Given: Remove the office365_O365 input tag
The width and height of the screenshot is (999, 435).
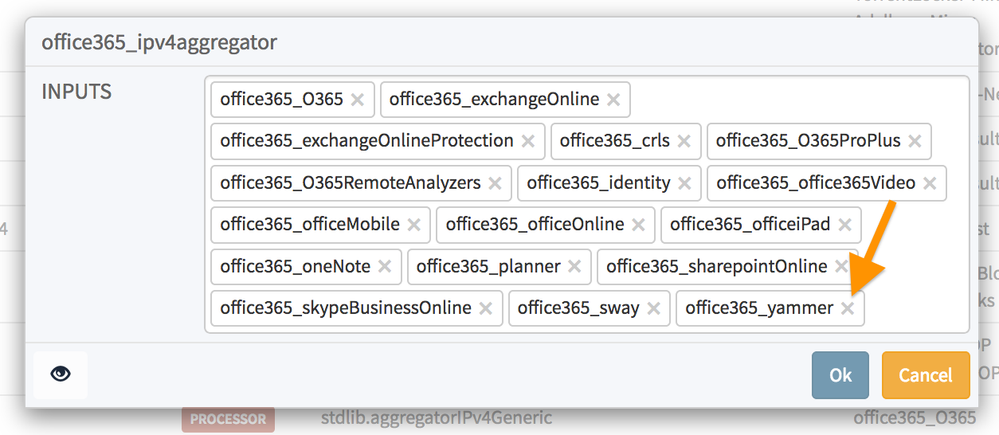Looking at the screenshot, I should click(357, 100).
